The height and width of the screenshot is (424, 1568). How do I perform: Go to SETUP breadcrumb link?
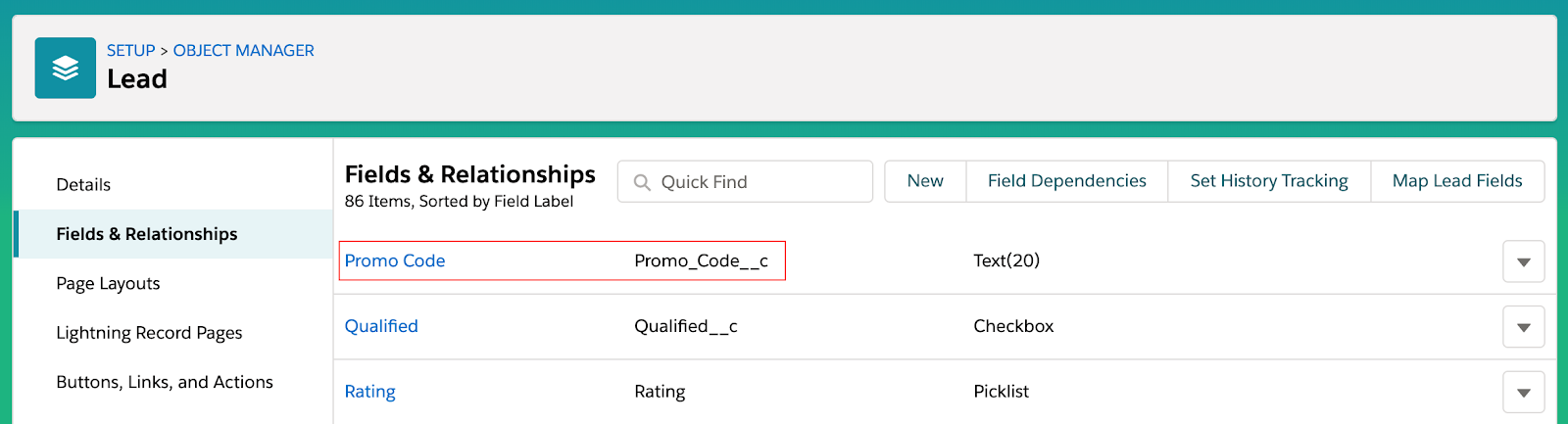click(x=130, y=50)
